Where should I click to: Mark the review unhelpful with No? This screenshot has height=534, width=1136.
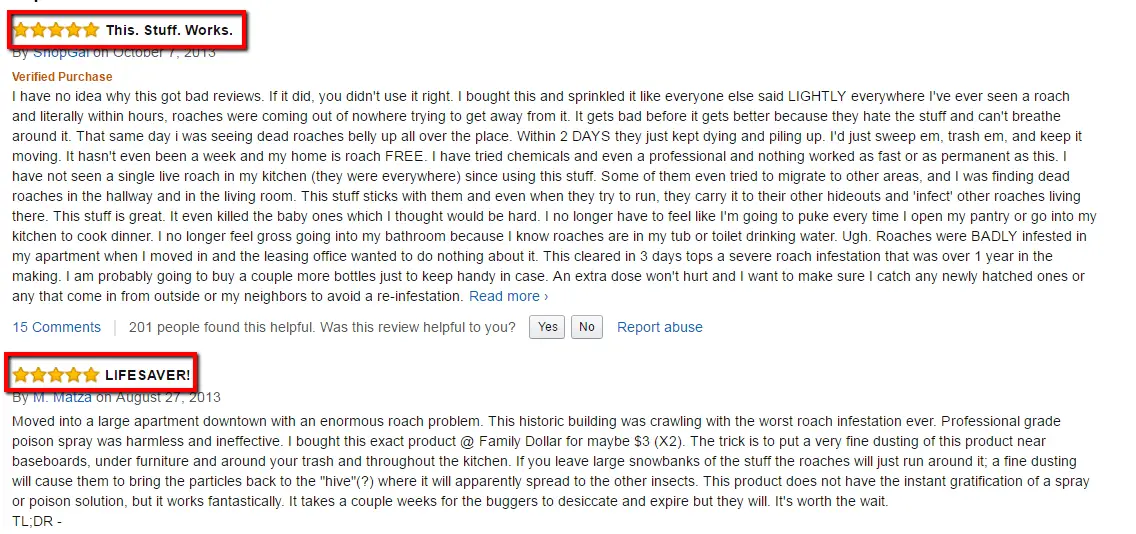[x=587, y=327]
